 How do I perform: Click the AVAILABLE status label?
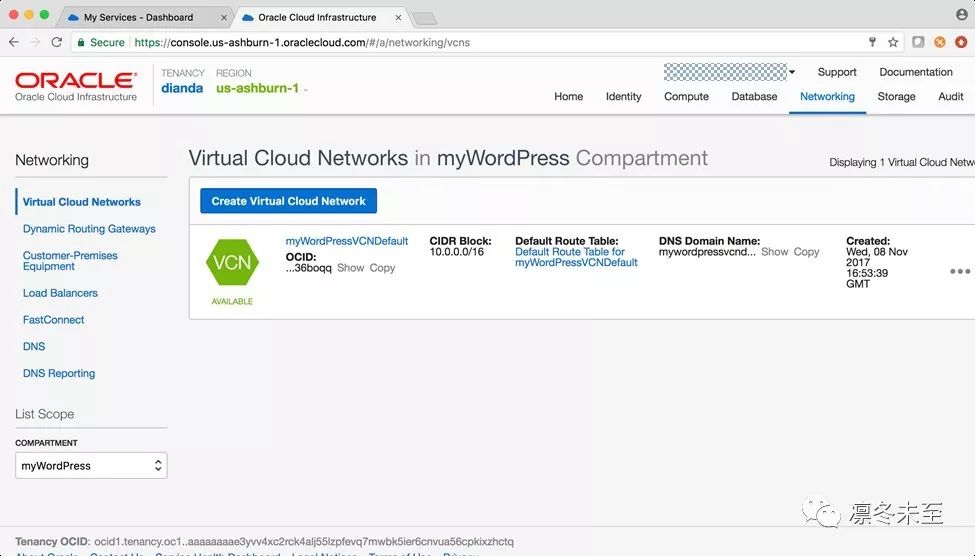(x=232, y=302)
